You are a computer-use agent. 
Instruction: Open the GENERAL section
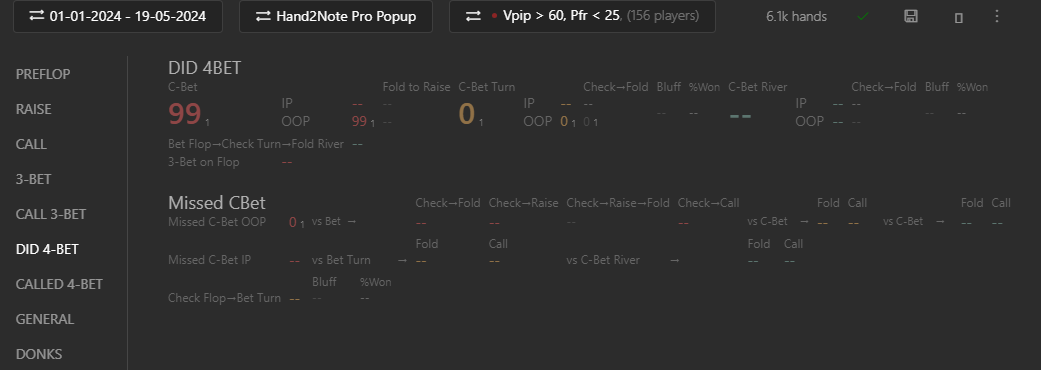44,320
